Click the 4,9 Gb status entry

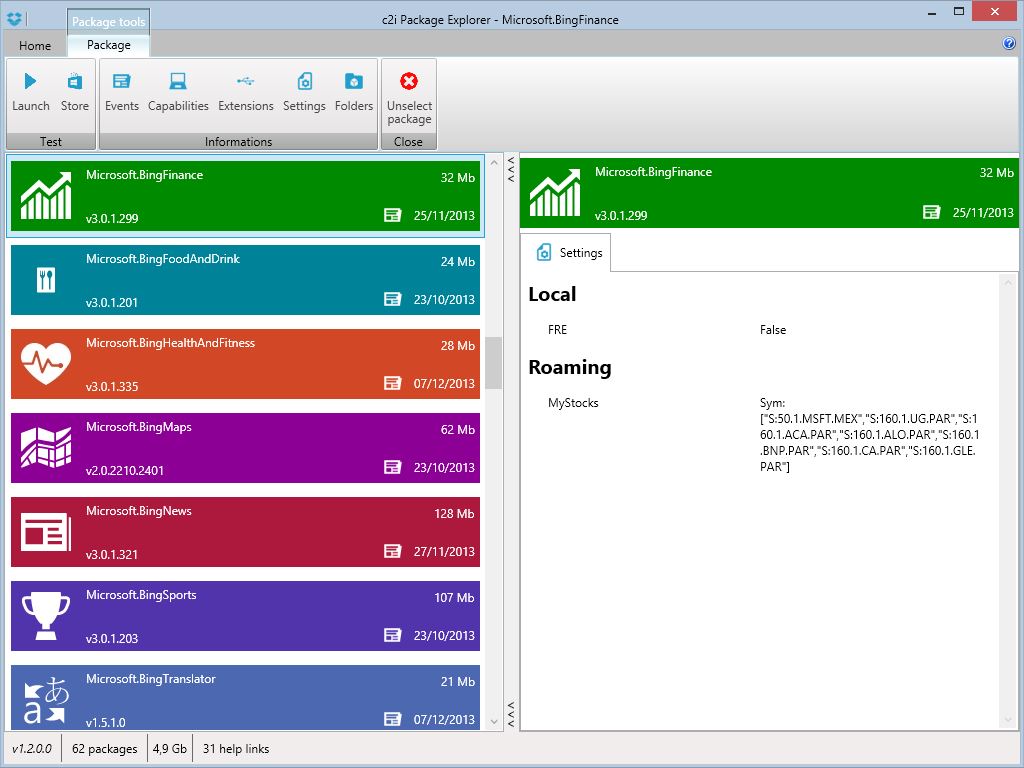click(170, 748)
